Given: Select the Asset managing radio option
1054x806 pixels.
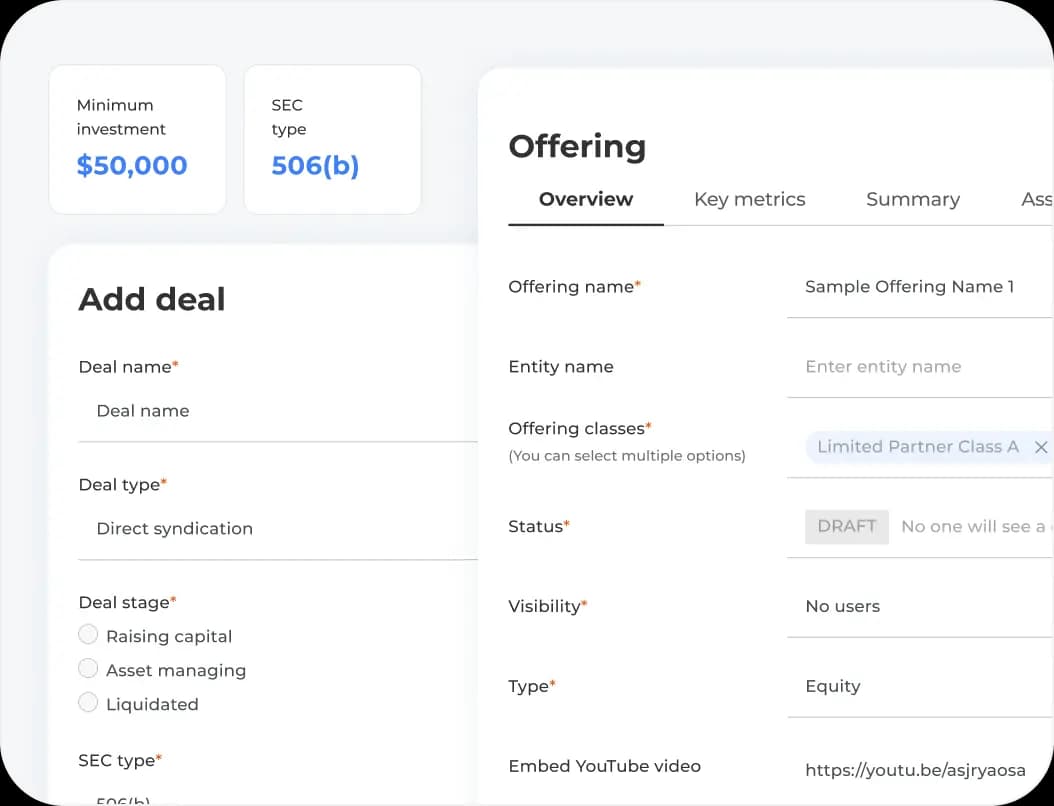Looking at the screenshot, I should pos(88,669).
